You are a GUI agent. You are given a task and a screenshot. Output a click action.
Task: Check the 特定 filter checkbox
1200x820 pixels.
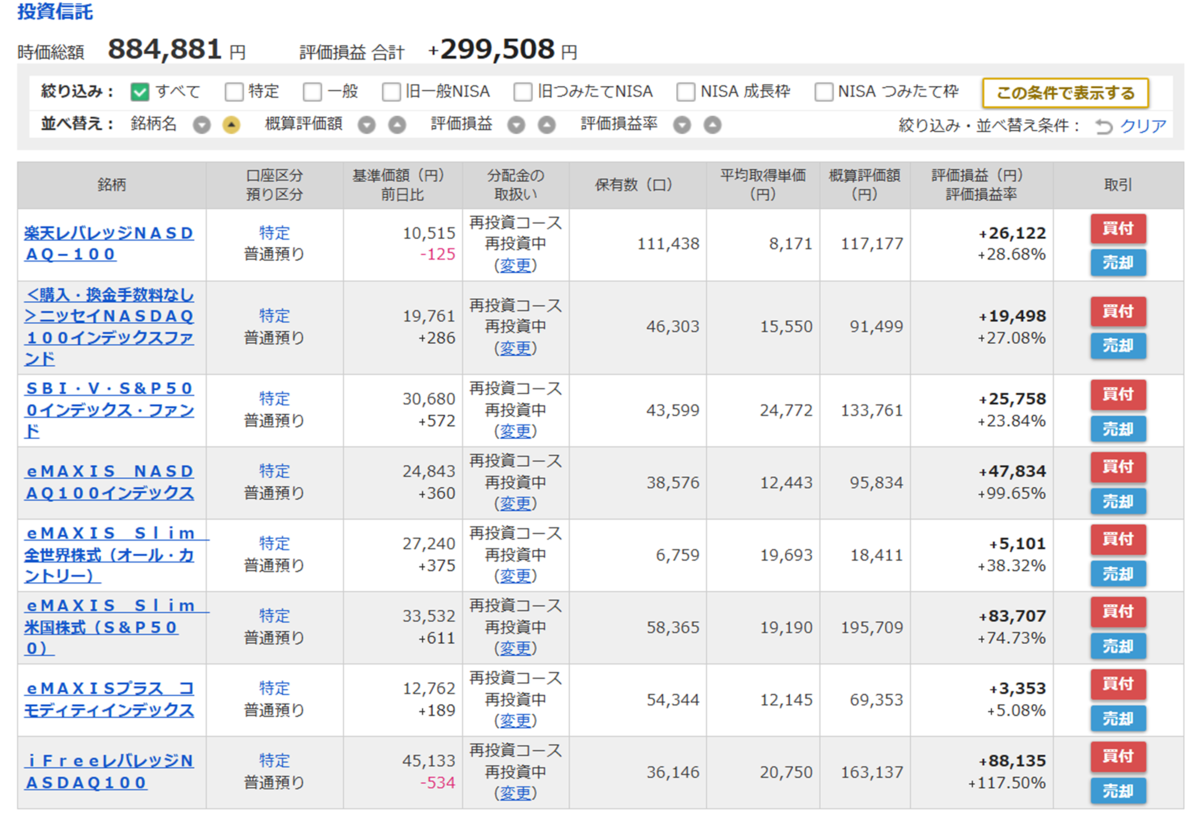click(x=234, y=92)
